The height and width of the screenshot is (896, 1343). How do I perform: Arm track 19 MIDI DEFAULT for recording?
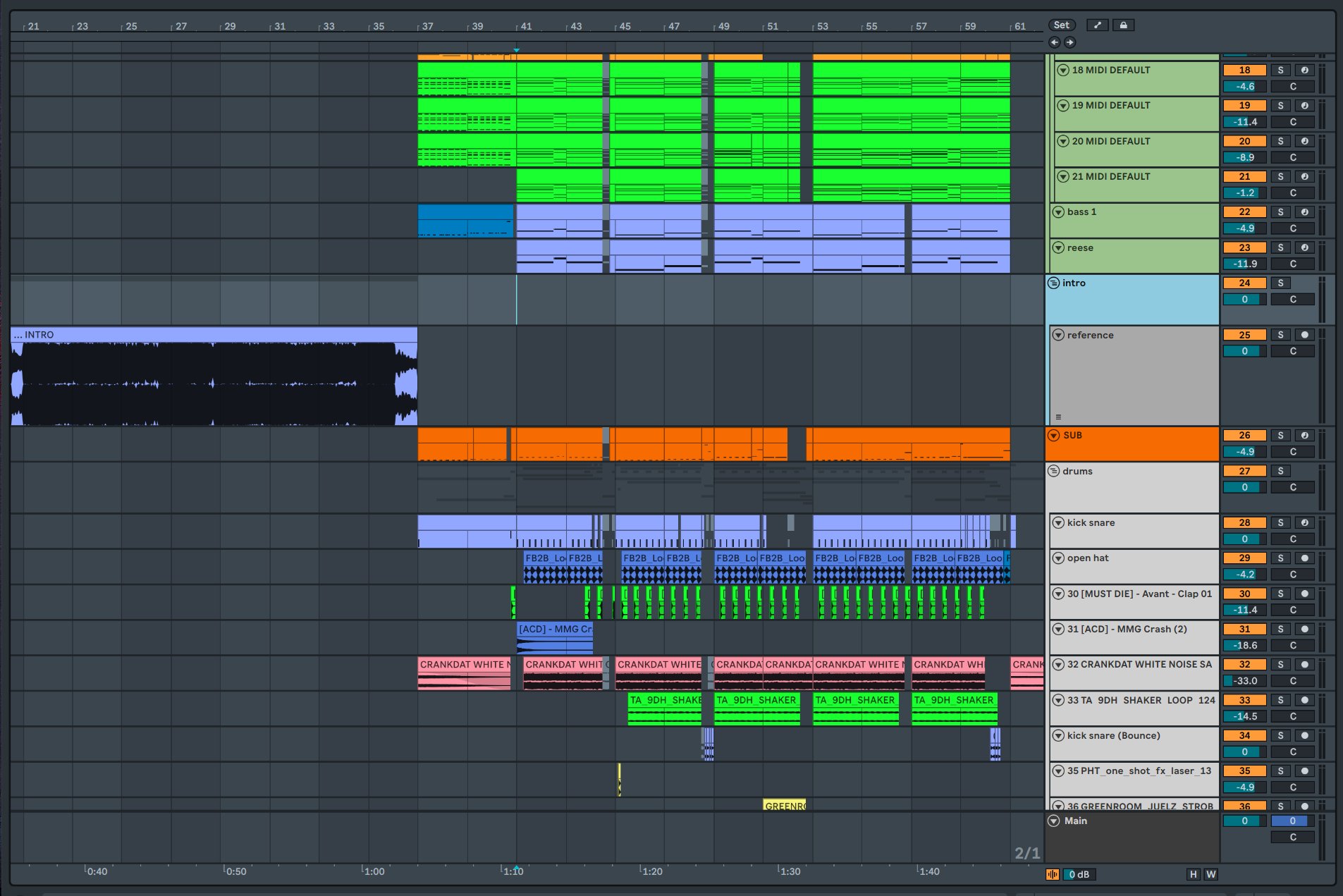(x=1305, y=105)
